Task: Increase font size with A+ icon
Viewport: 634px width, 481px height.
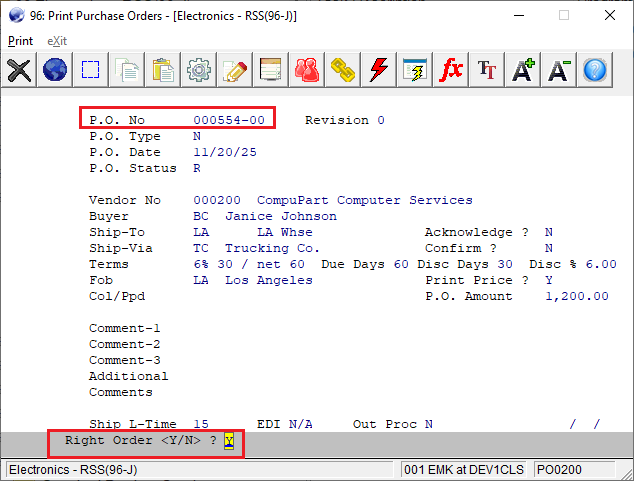Action: pyautogui.click(x=523, y=70)
